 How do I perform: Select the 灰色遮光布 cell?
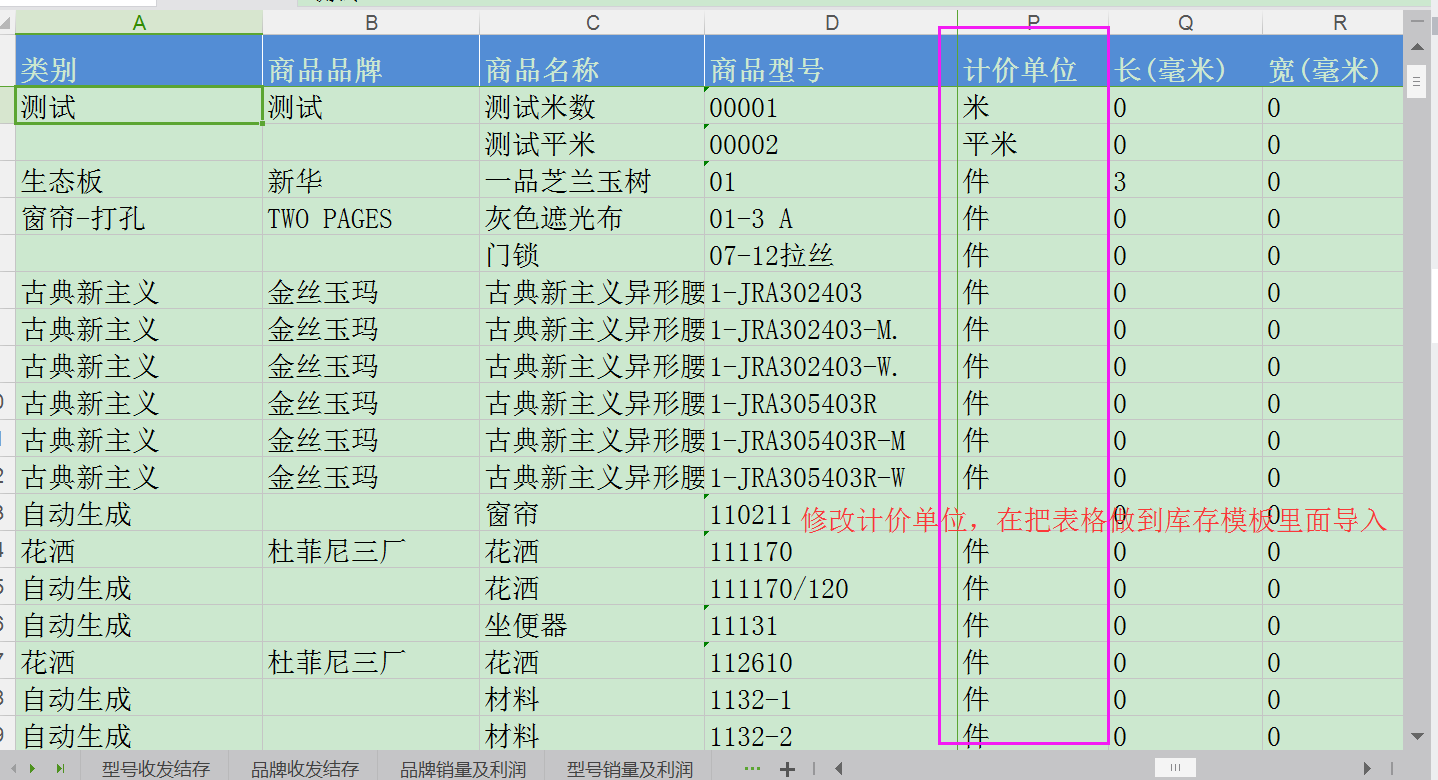tap(592, 217)
